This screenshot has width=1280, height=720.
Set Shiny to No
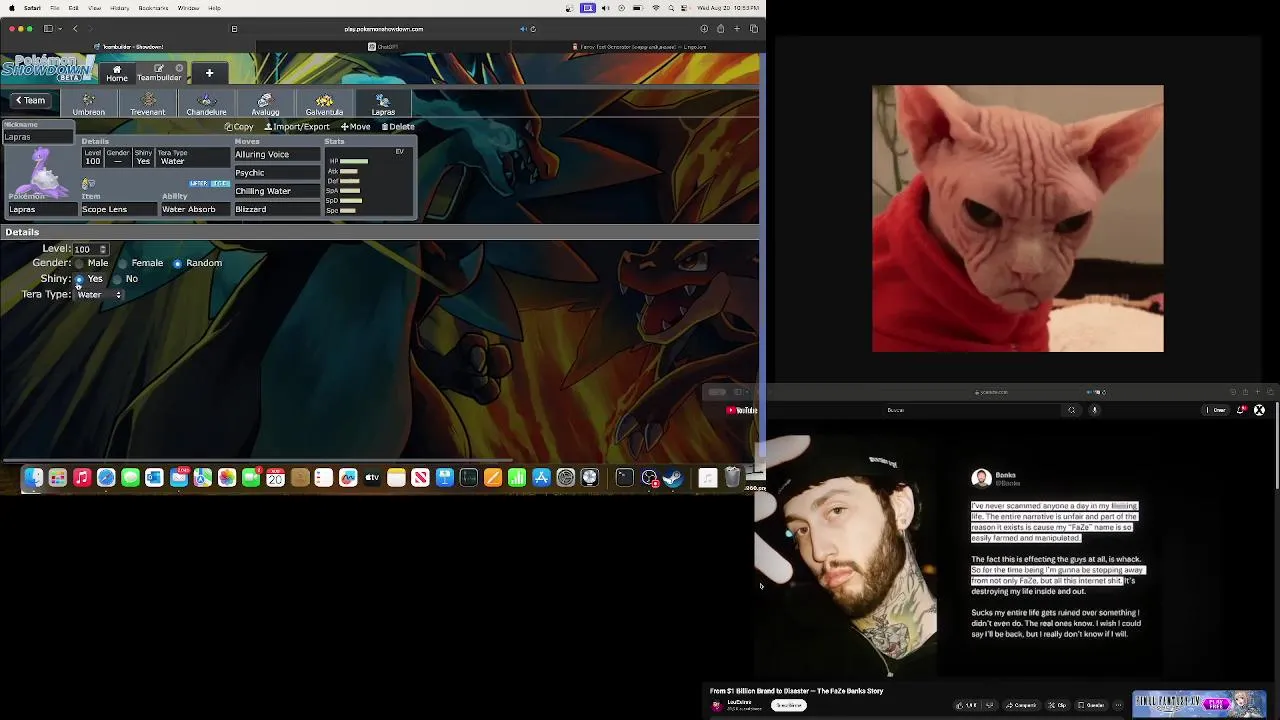(117, 279)
